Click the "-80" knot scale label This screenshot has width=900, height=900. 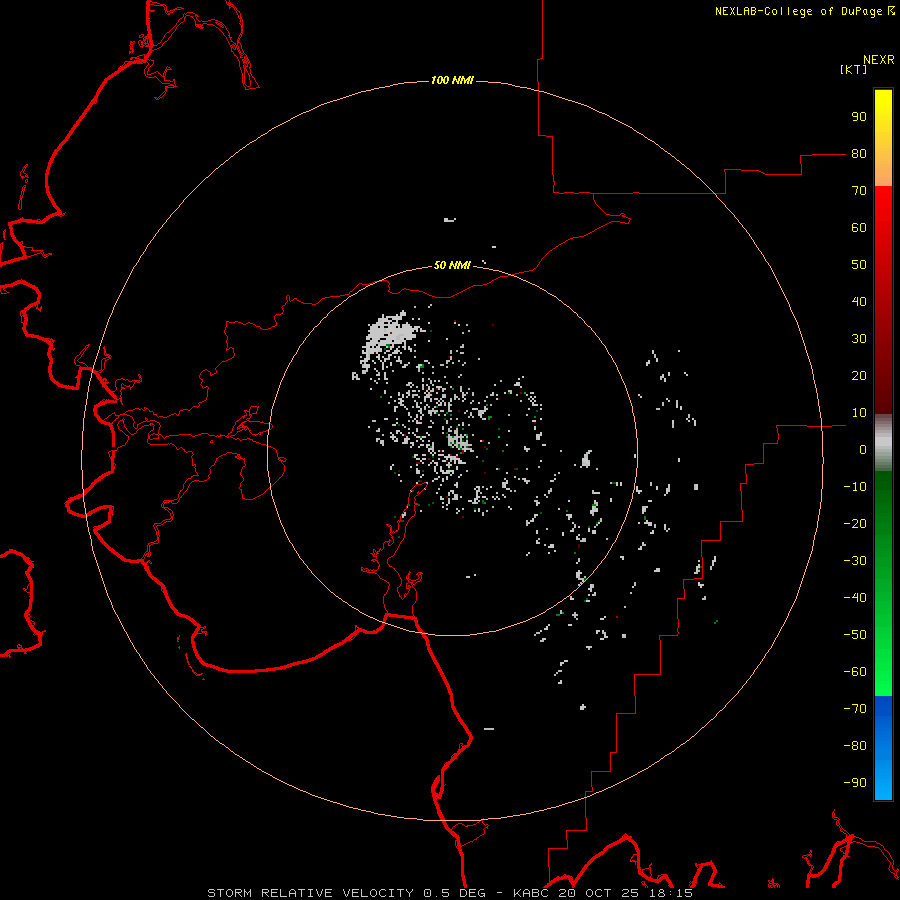[855, 746]
